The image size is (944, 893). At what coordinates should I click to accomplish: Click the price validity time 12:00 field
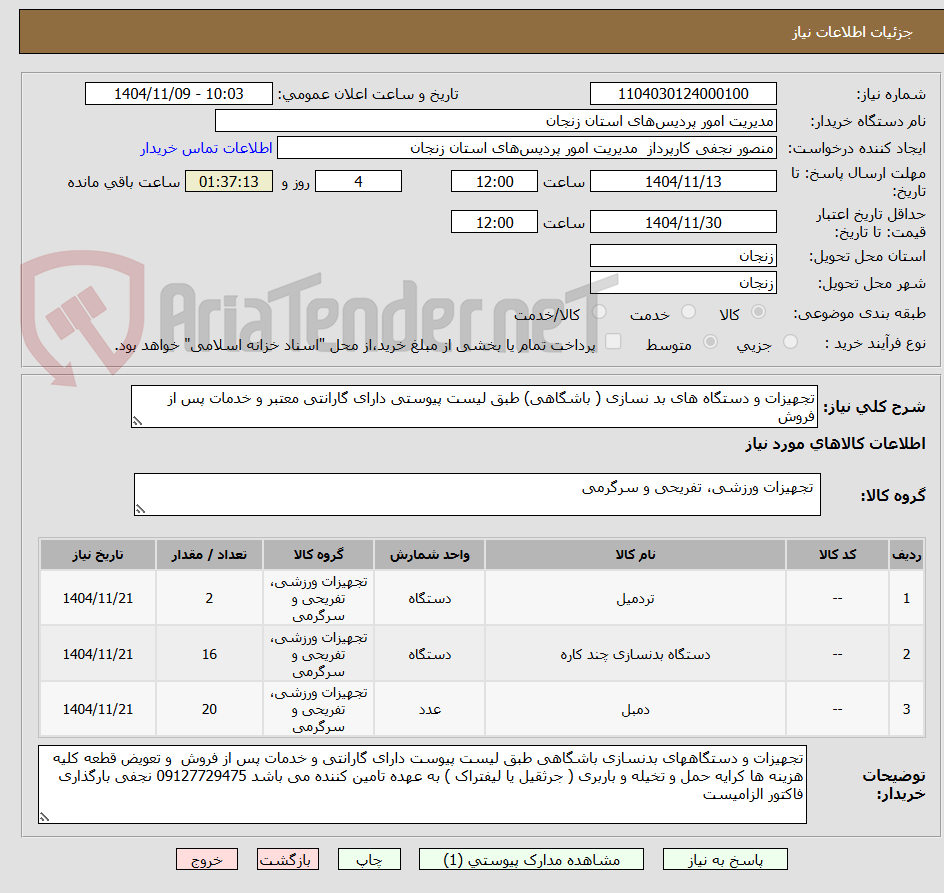pos(494,222)
